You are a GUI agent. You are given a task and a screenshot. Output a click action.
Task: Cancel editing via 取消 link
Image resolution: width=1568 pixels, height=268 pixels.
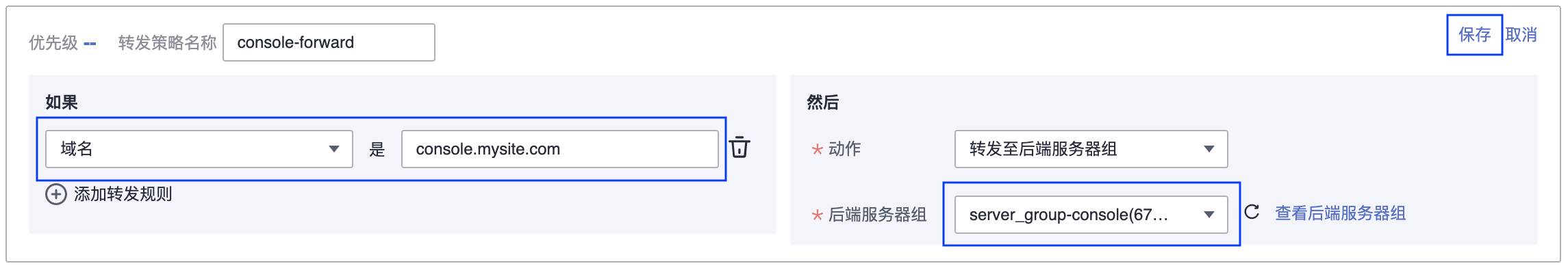pos(1521,35)
